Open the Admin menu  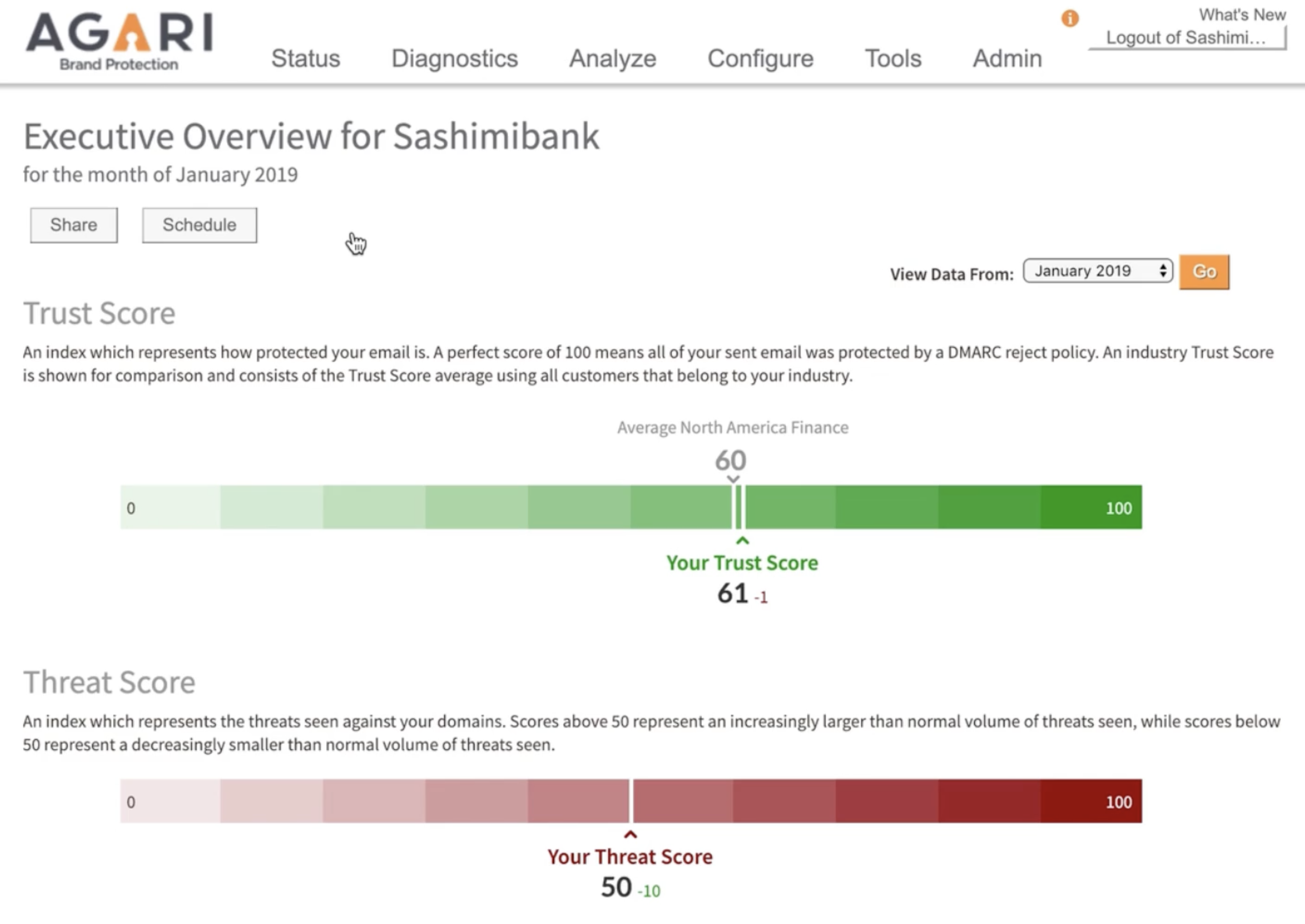pyautogui.click(x=1007, y=59)
